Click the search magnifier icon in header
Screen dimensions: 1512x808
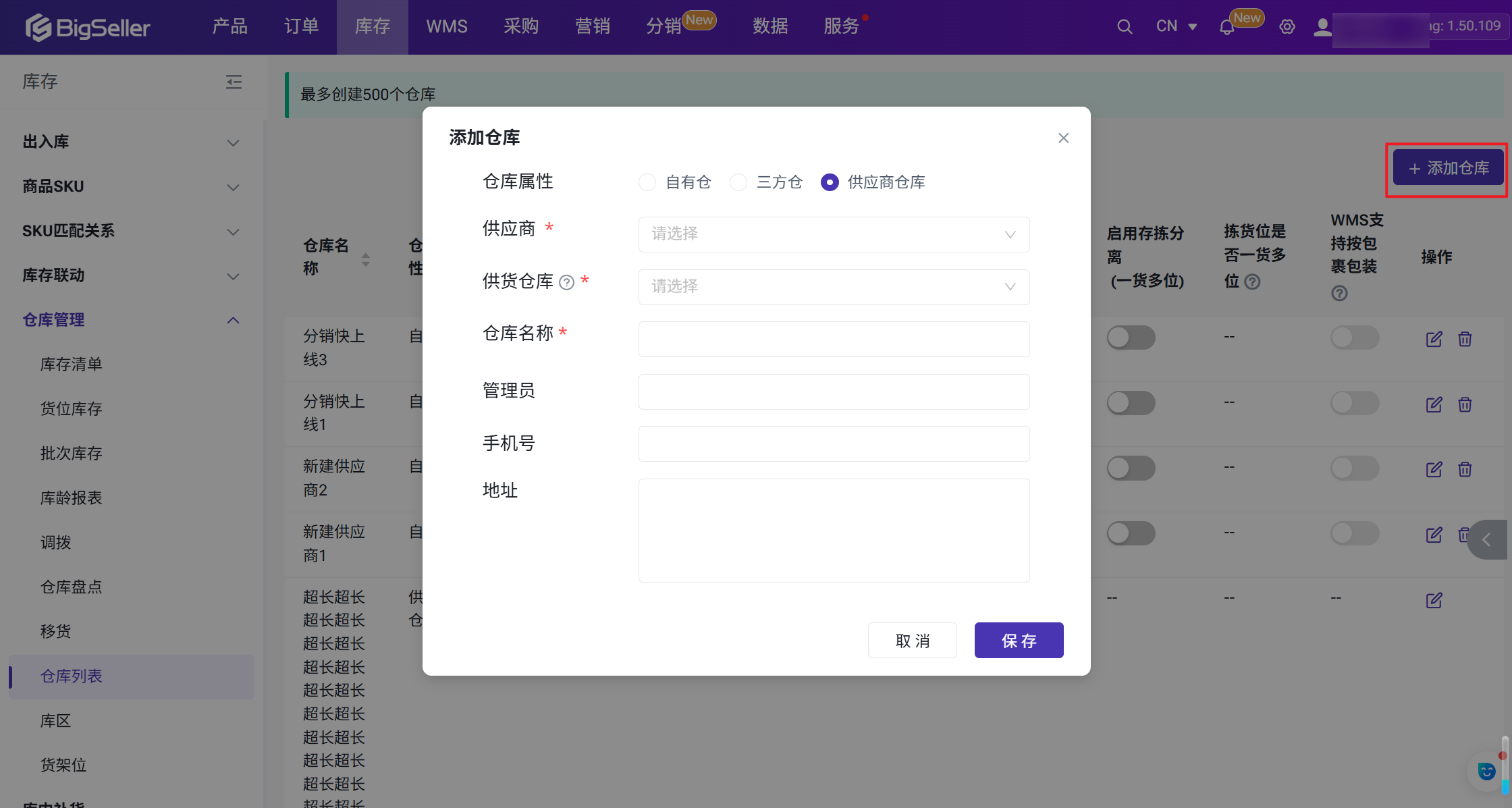pyautogui.click(x=1124, y=27)
